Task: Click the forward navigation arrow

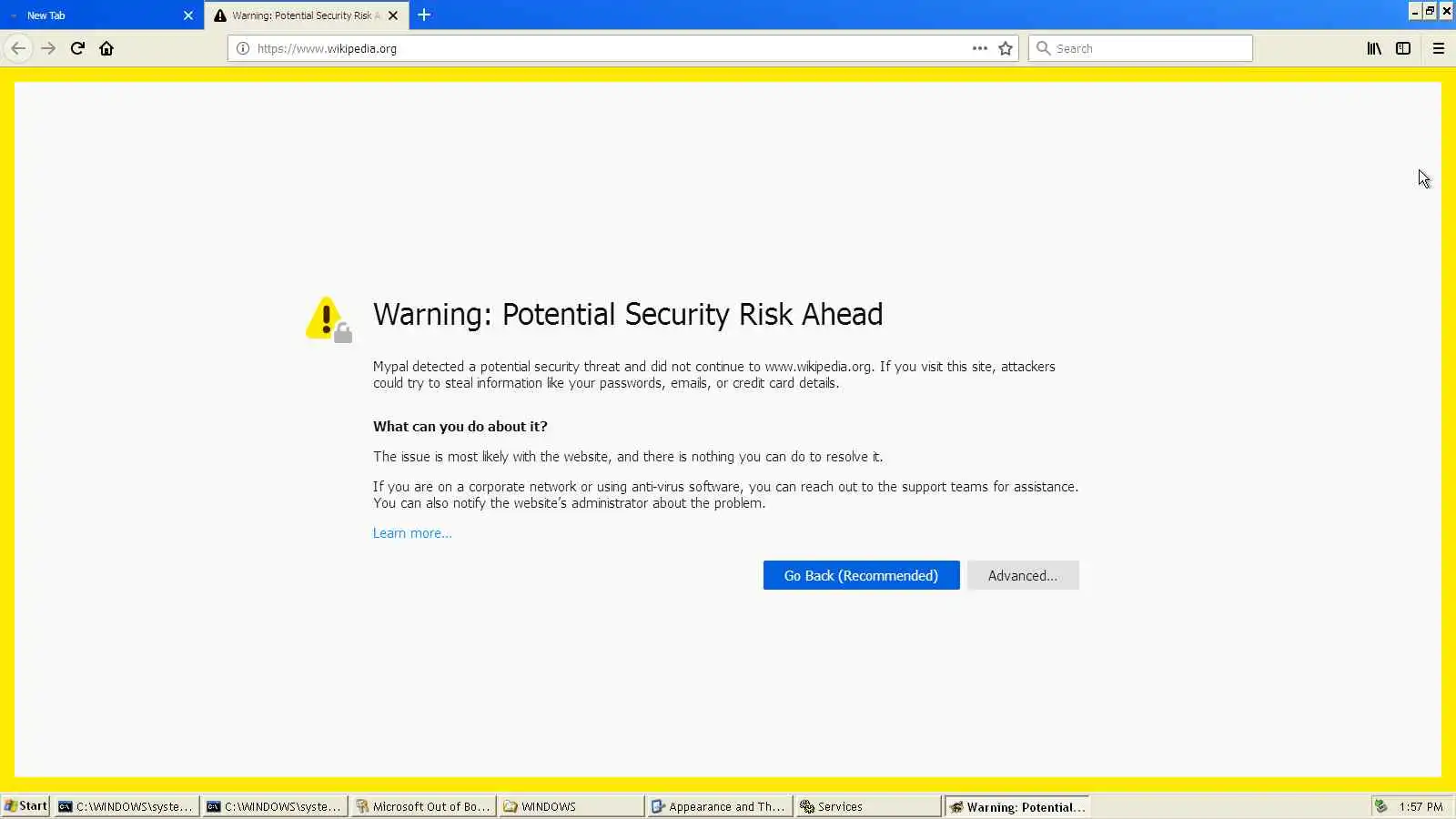Action: 48,48
